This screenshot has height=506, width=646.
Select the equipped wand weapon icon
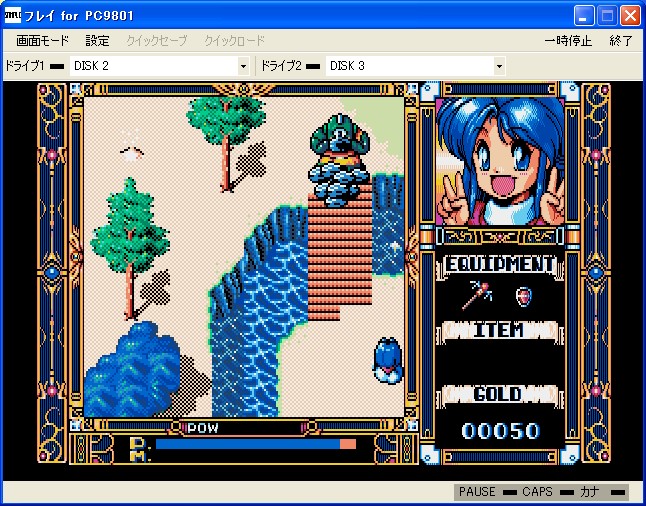[x=477, y=295]
